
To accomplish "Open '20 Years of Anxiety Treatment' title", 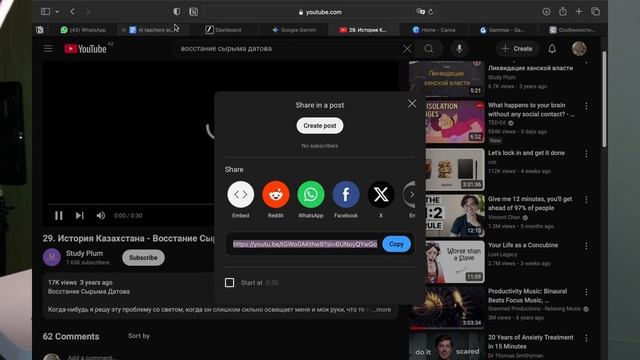I will coord(531,342).
